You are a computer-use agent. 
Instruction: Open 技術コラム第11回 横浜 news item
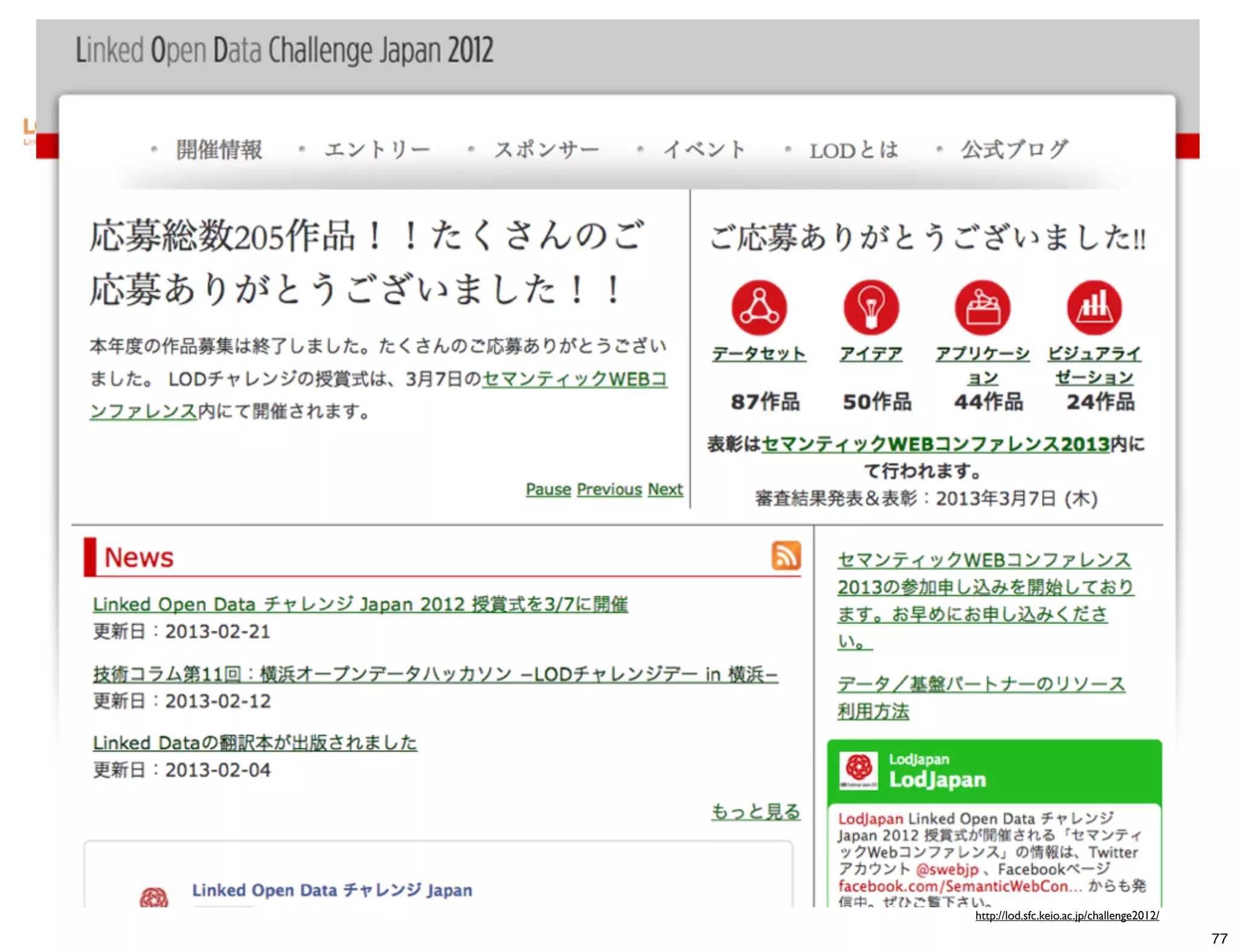pos(435,674)
